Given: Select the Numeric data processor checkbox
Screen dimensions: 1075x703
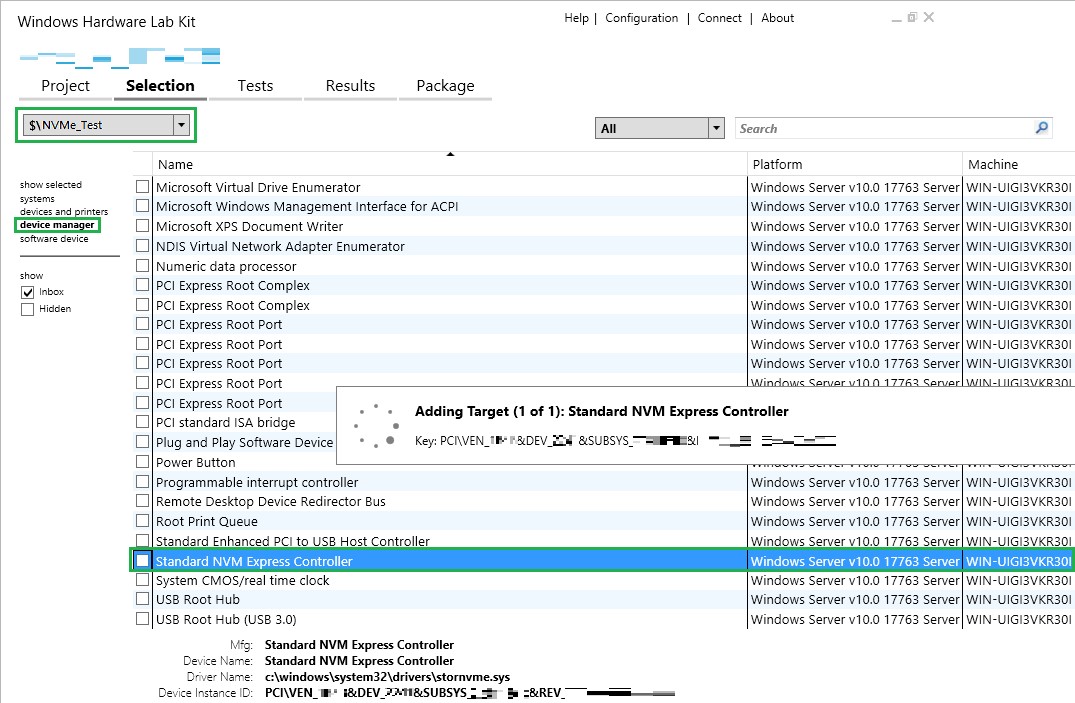Looking at the screenshot, I should tap(142, 265).
